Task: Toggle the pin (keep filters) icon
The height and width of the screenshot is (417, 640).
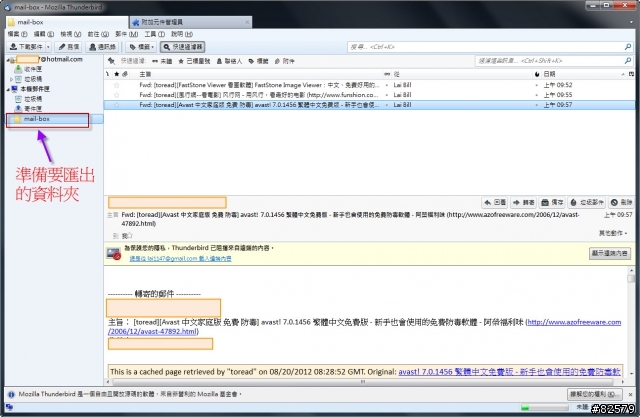Action: click(x=111, y=61)
